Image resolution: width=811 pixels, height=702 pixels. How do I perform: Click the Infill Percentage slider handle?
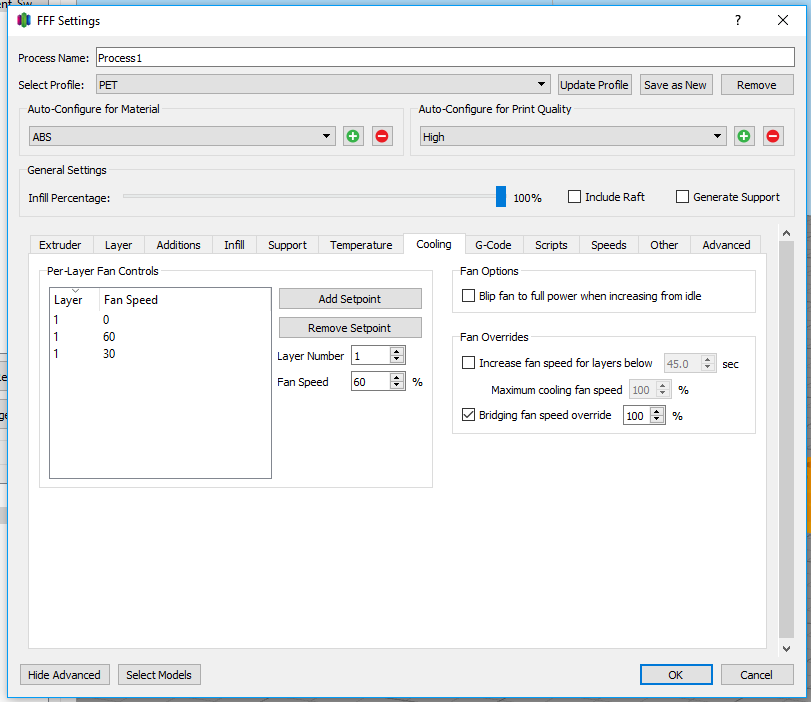click(501, 197)
